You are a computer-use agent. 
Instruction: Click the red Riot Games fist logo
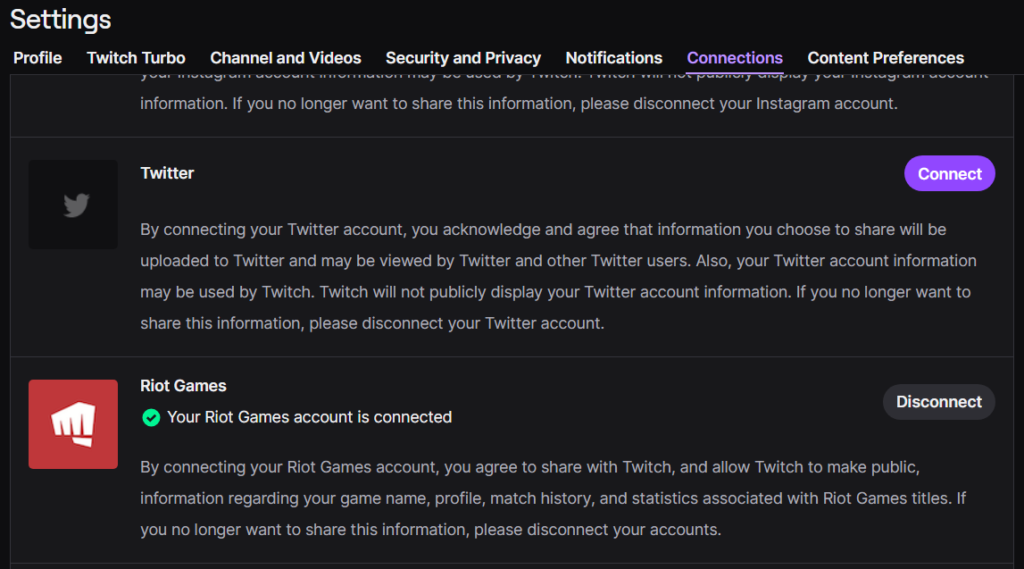[73, 424]
